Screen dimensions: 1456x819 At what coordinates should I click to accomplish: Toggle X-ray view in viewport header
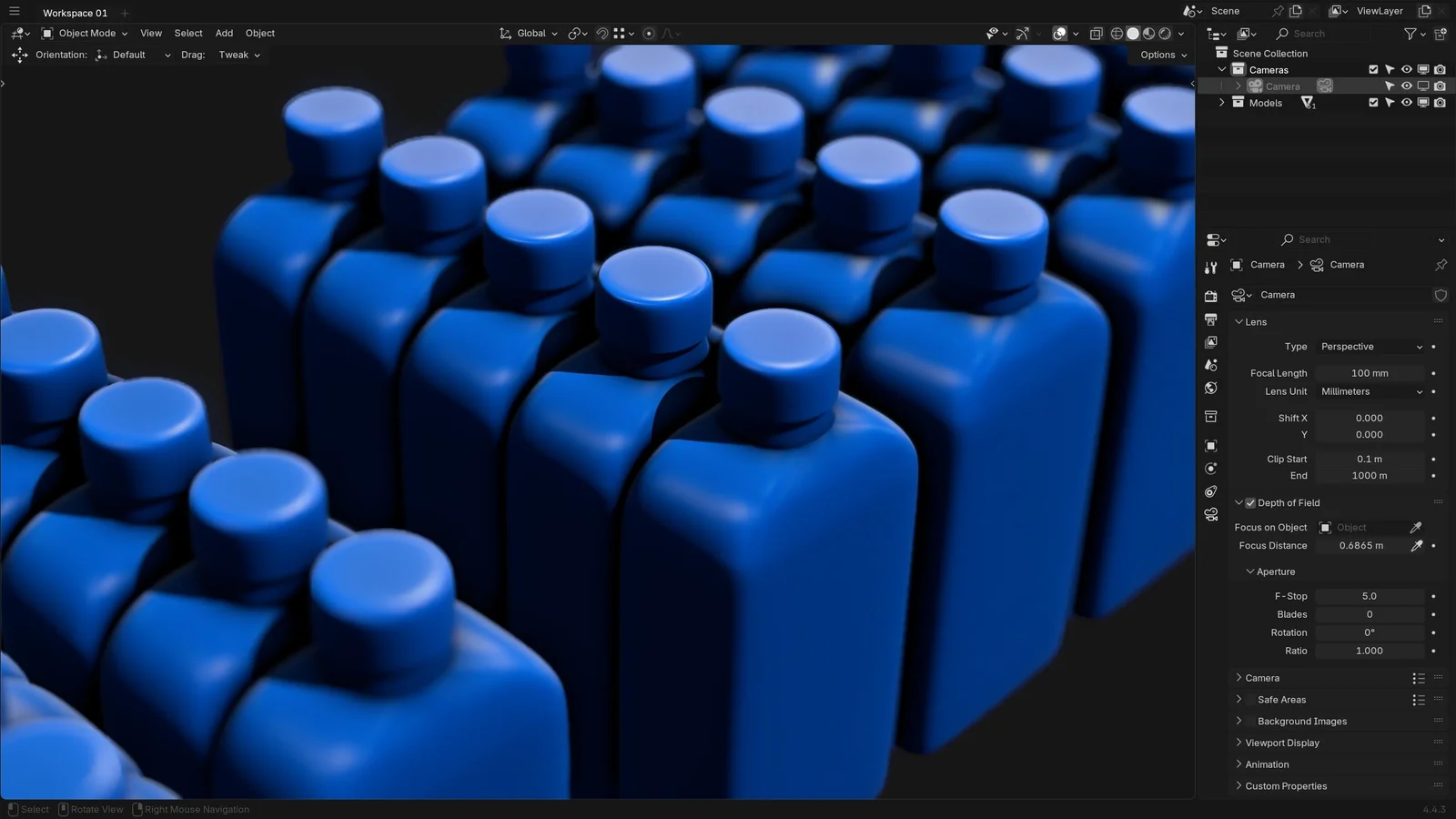click(x=1096, y=34)
